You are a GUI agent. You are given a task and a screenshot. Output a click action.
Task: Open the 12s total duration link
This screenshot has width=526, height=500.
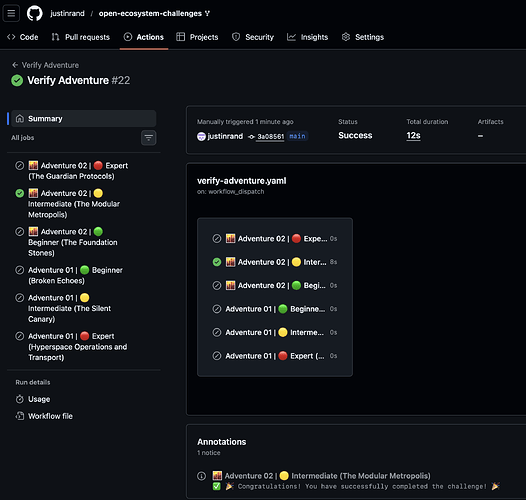pyautogui.click(x=413, y=136)
